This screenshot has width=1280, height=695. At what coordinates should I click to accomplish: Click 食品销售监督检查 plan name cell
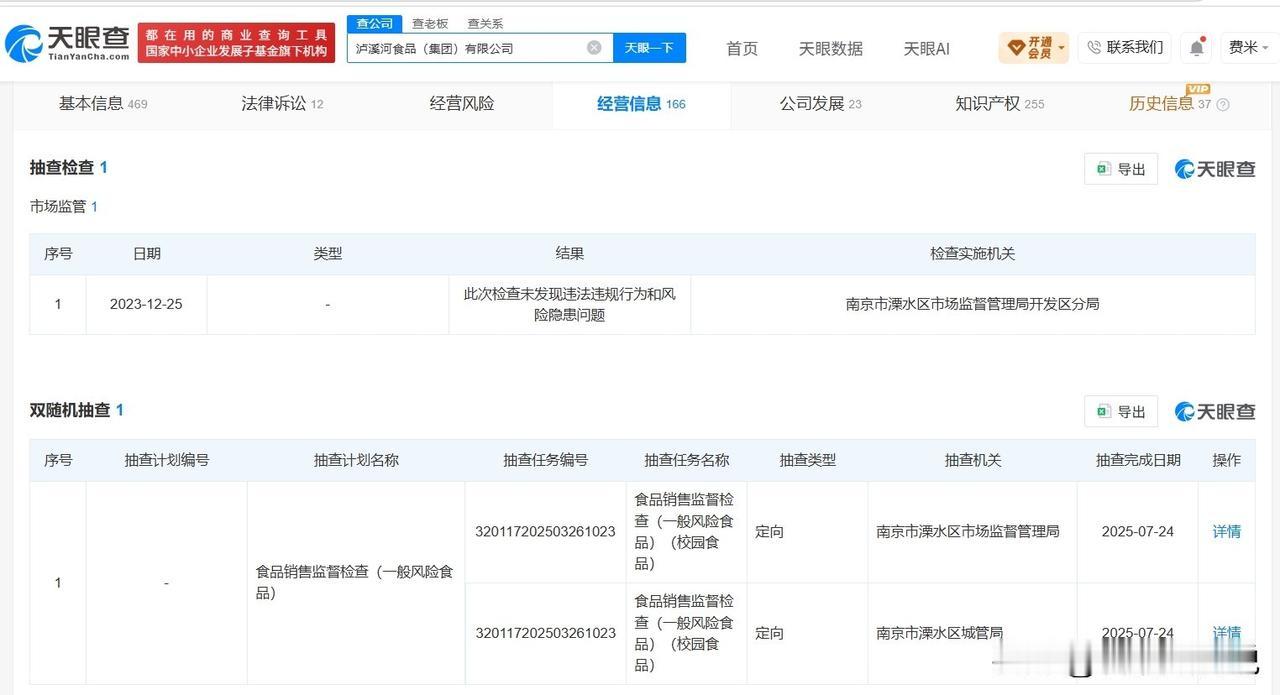[355, 582]
